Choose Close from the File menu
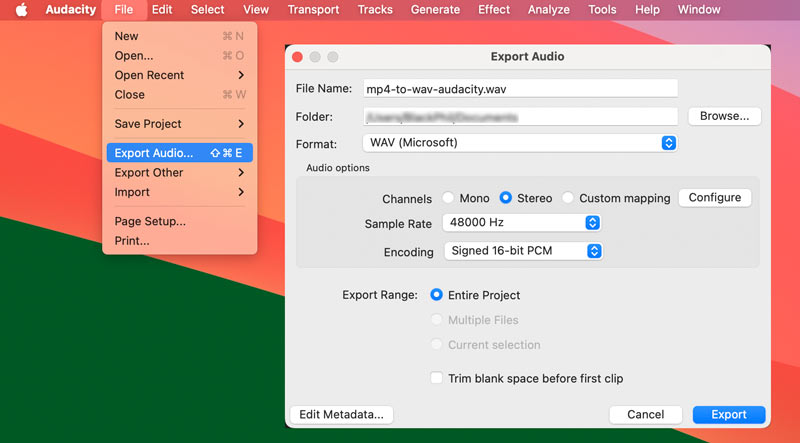Viewport: 800px width, 443px height. tap(180, 94)
